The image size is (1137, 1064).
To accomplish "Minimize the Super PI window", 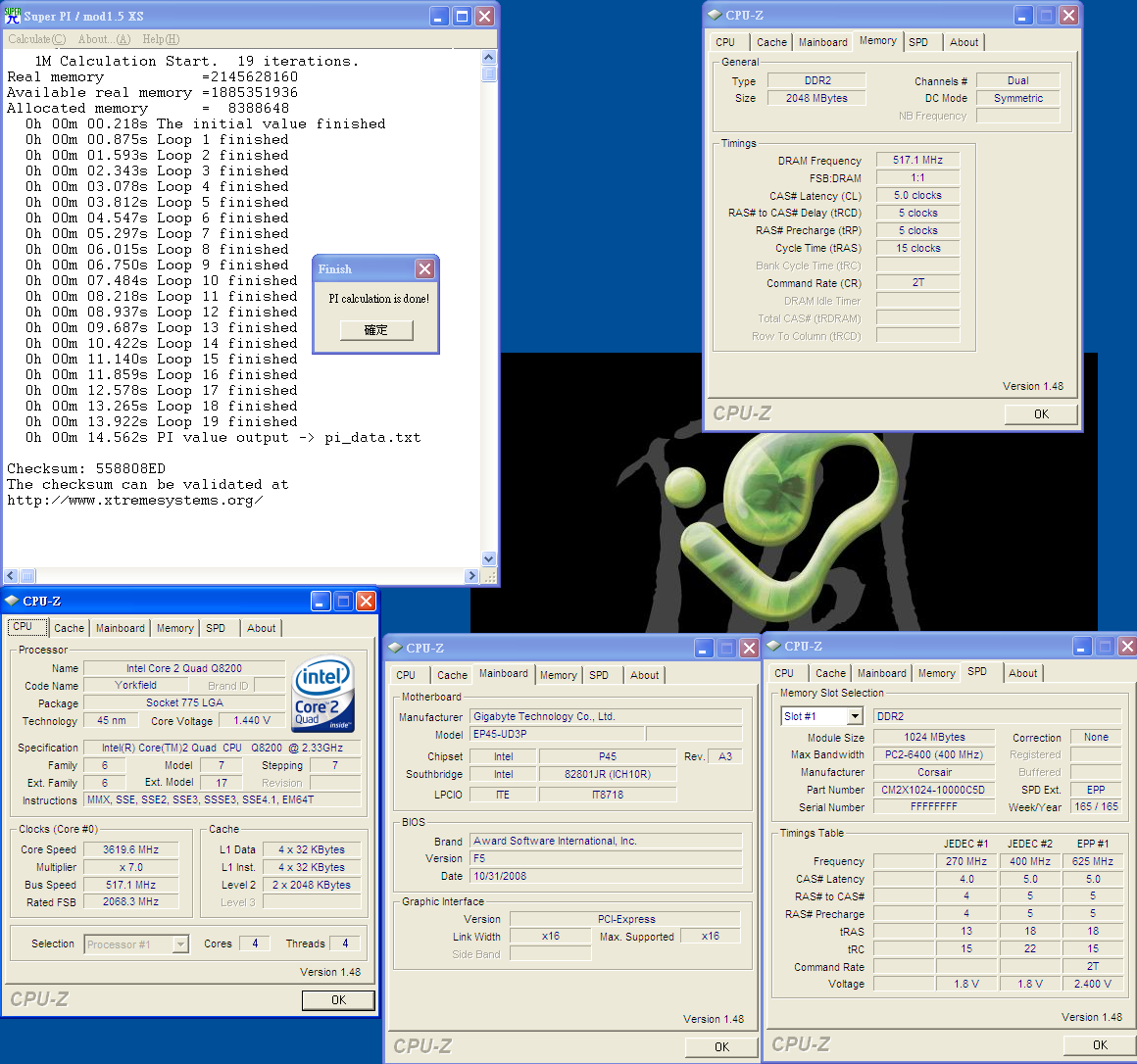I will pos(439,17).
